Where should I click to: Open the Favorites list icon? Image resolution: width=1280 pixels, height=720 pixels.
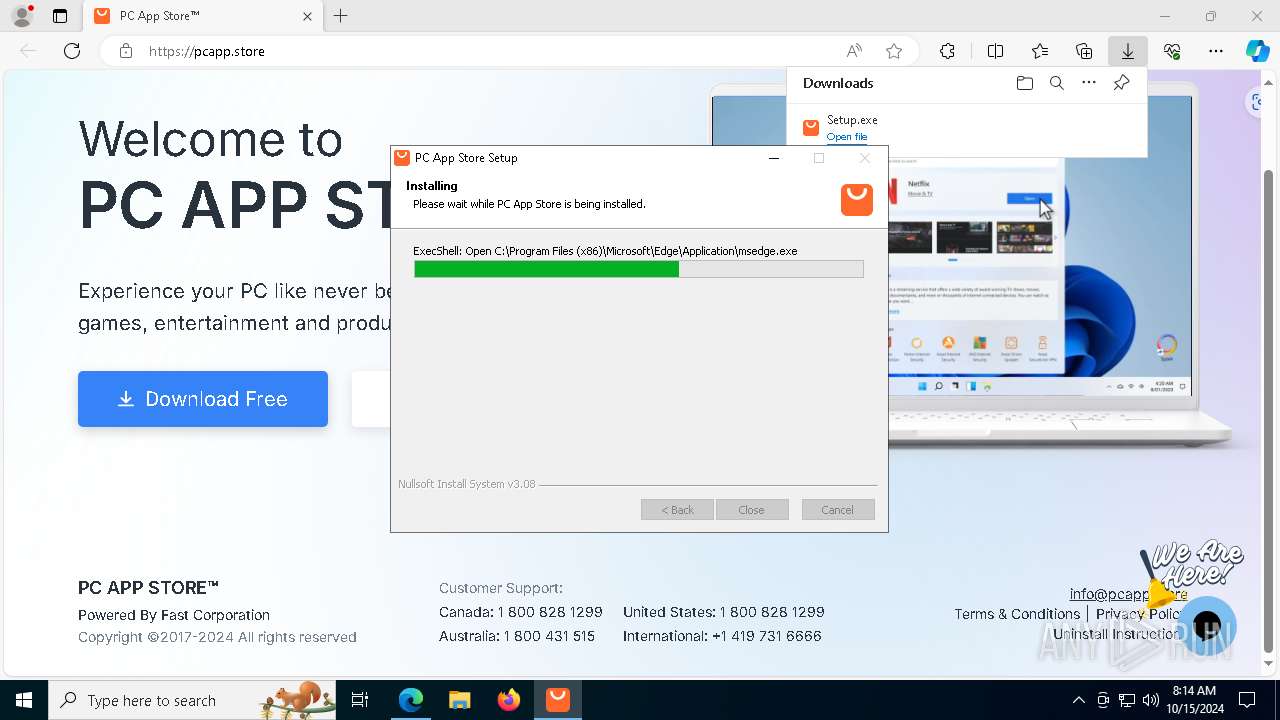1040,51
